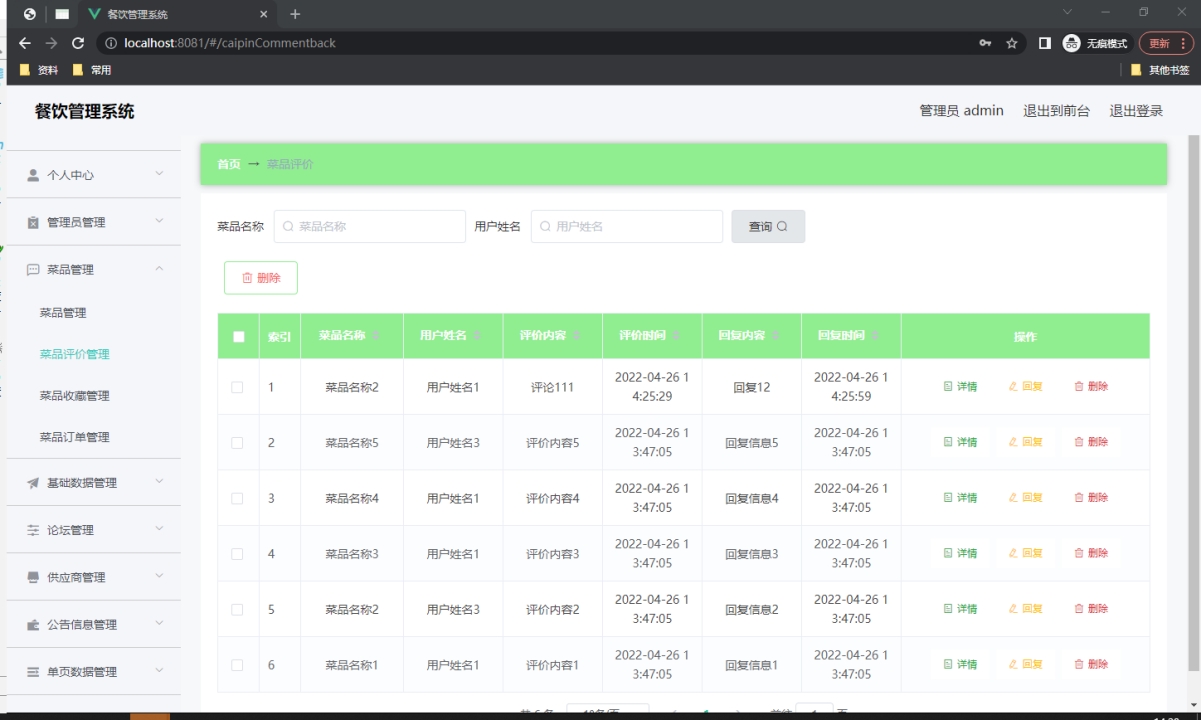Go back with the browser back arrow
Viewport: 1201px width, 720px height.
pos(25,43)
